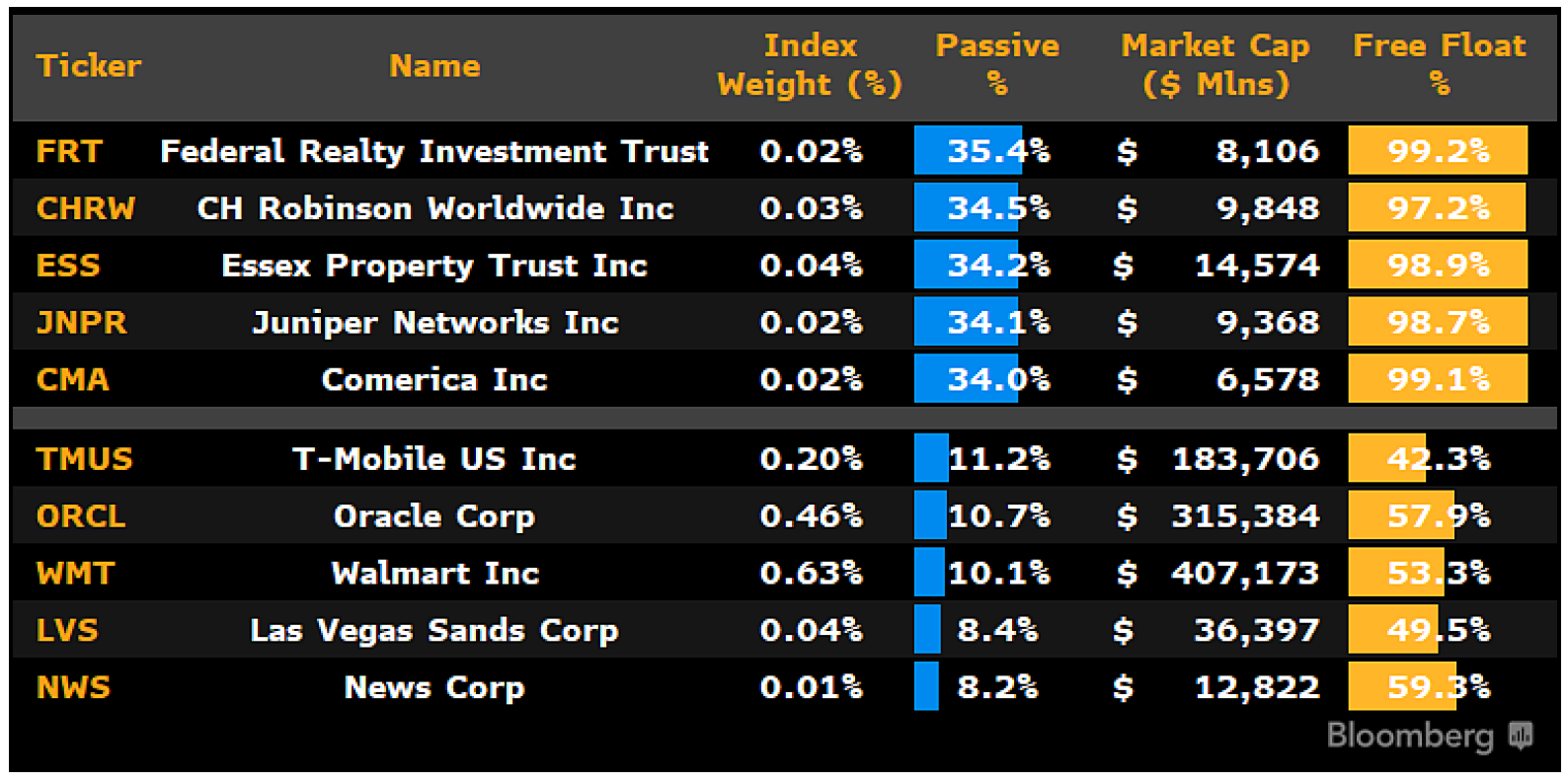Viewport: 1568px width, 783px height.
Task: Select the ORCL ticker symbol
Action: [81, 516]
